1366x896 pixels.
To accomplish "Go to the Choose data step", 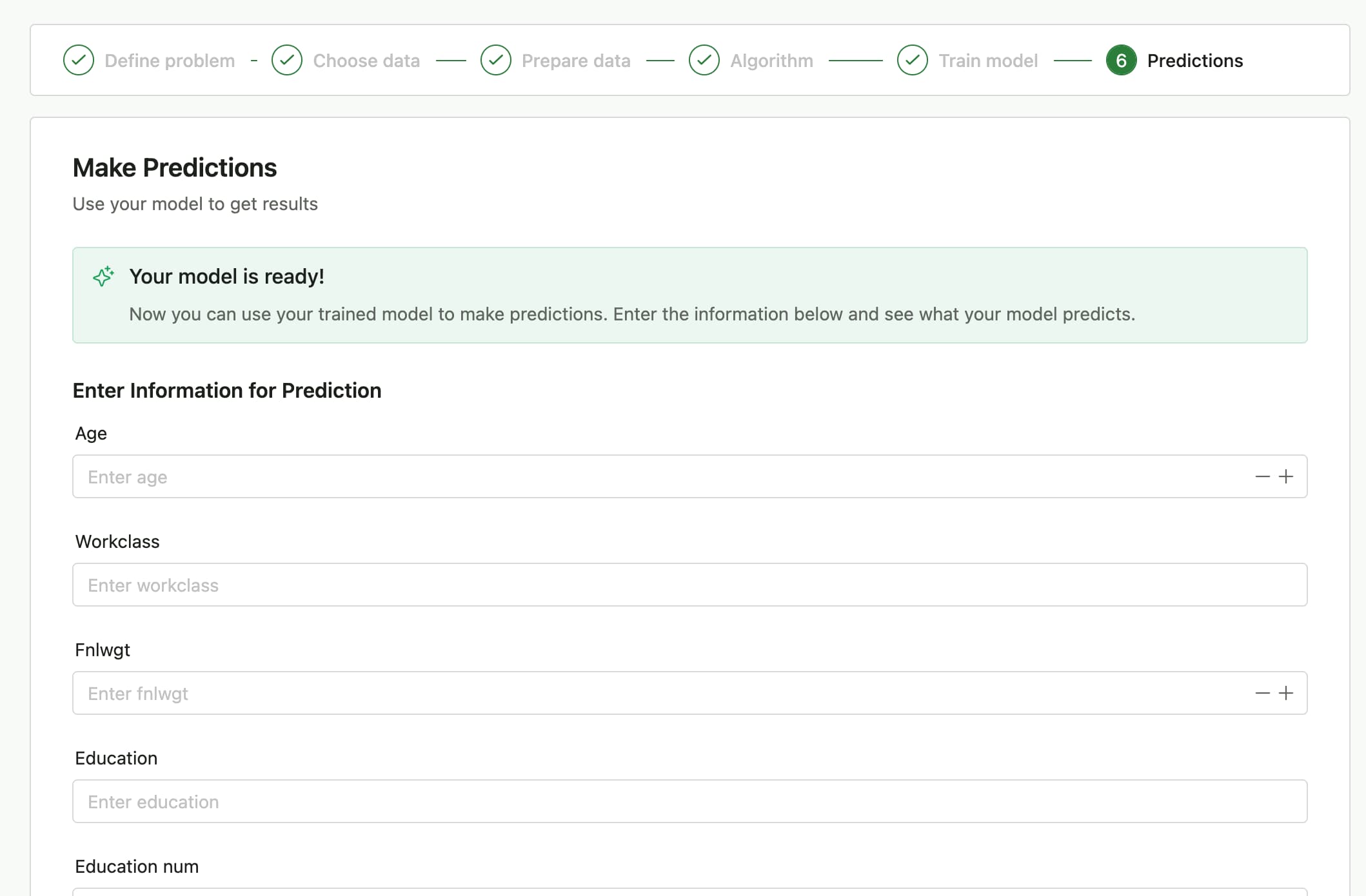I will (x=366, y=61).
